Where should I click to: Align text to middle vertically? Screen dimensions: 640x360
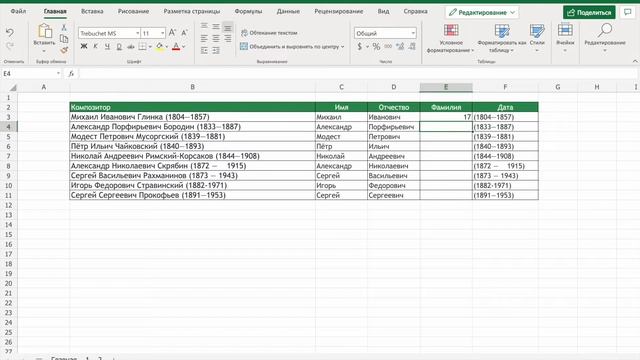click(x=216, y=27)
